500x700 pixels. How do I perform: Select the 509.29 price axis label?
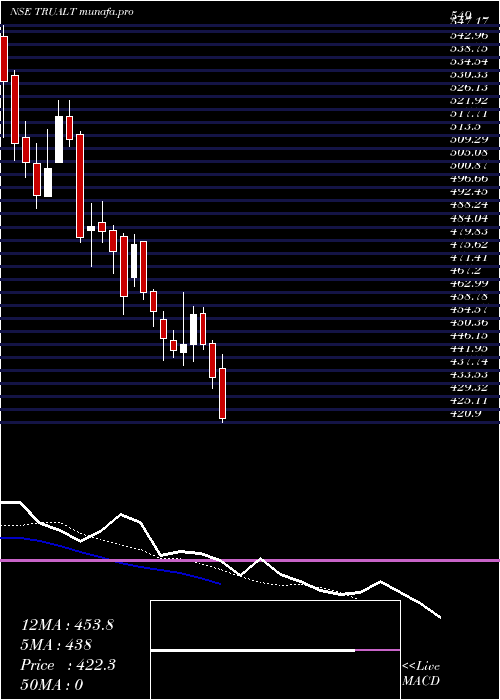pos(469,140)
